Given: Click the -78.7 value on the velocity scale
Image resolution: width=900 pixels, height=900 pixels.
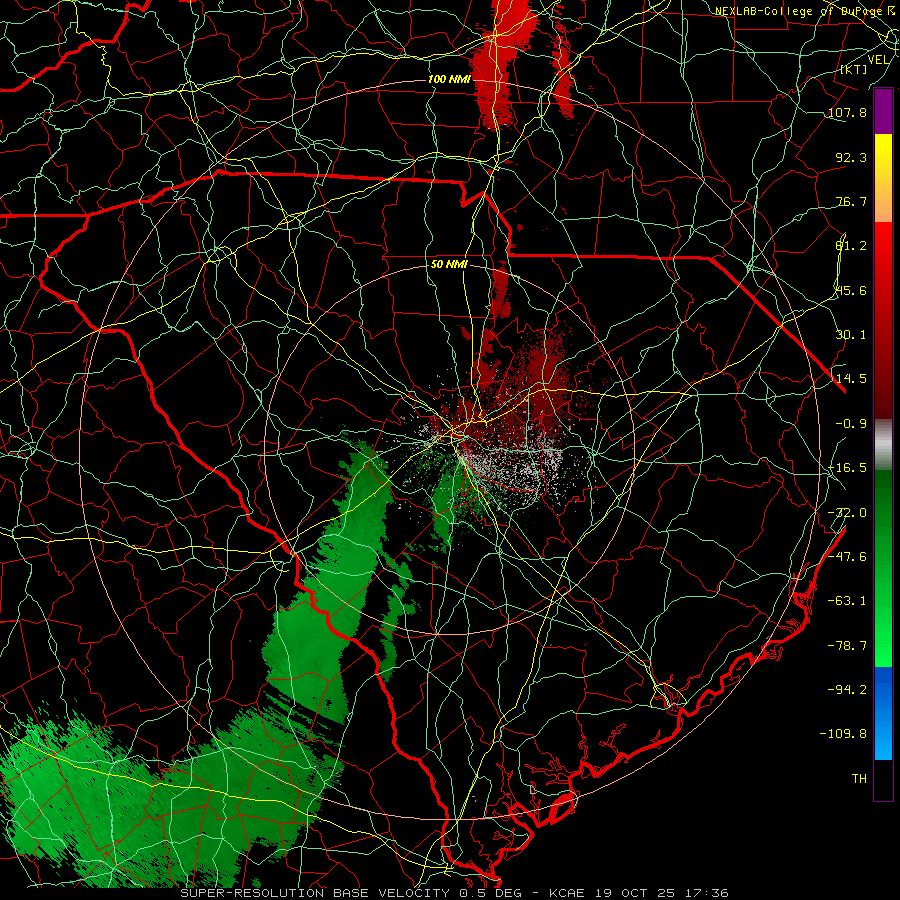Looking at the screenshot, I should click(847, 646).
